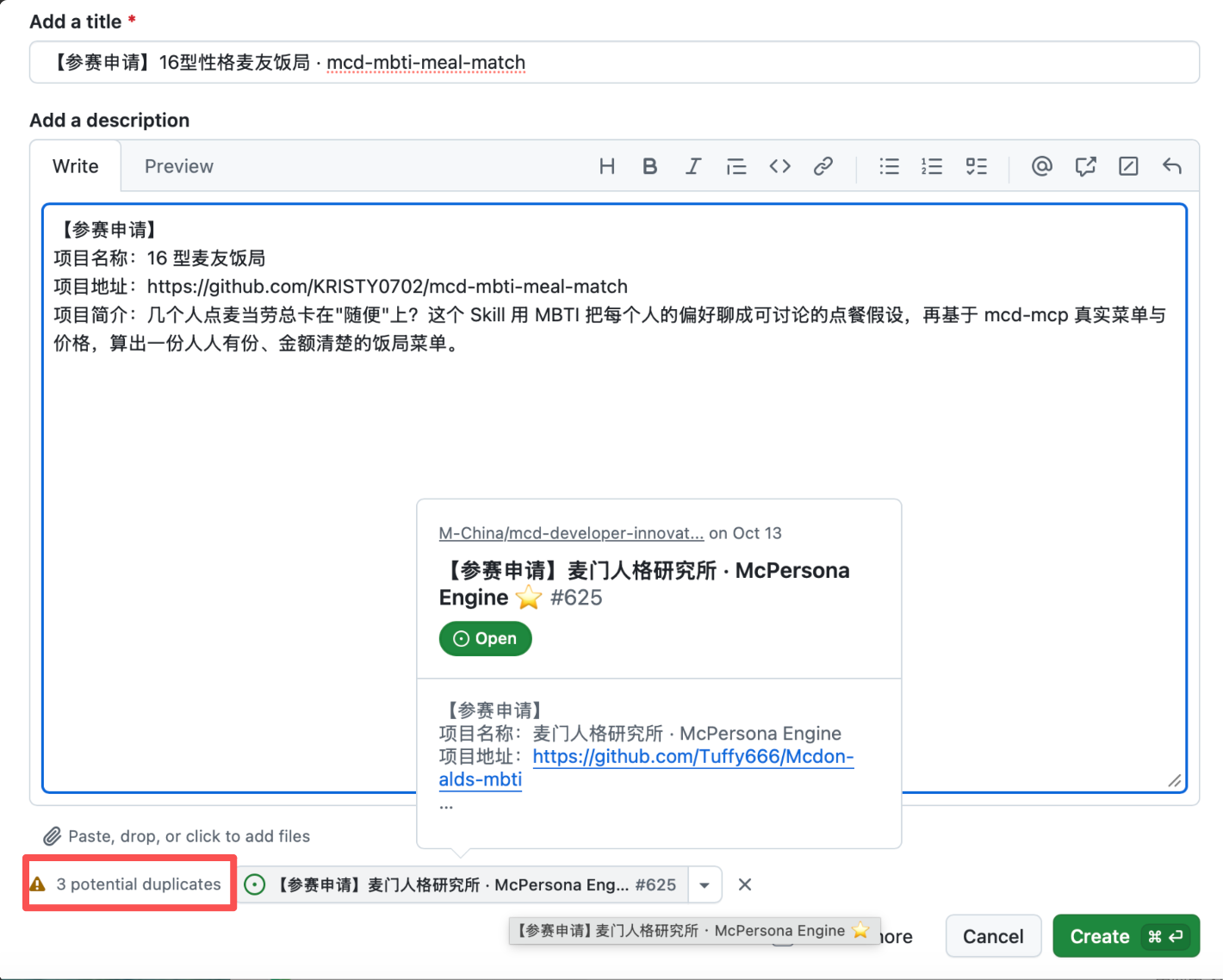Click the project URL line in description

click(341, 287)
